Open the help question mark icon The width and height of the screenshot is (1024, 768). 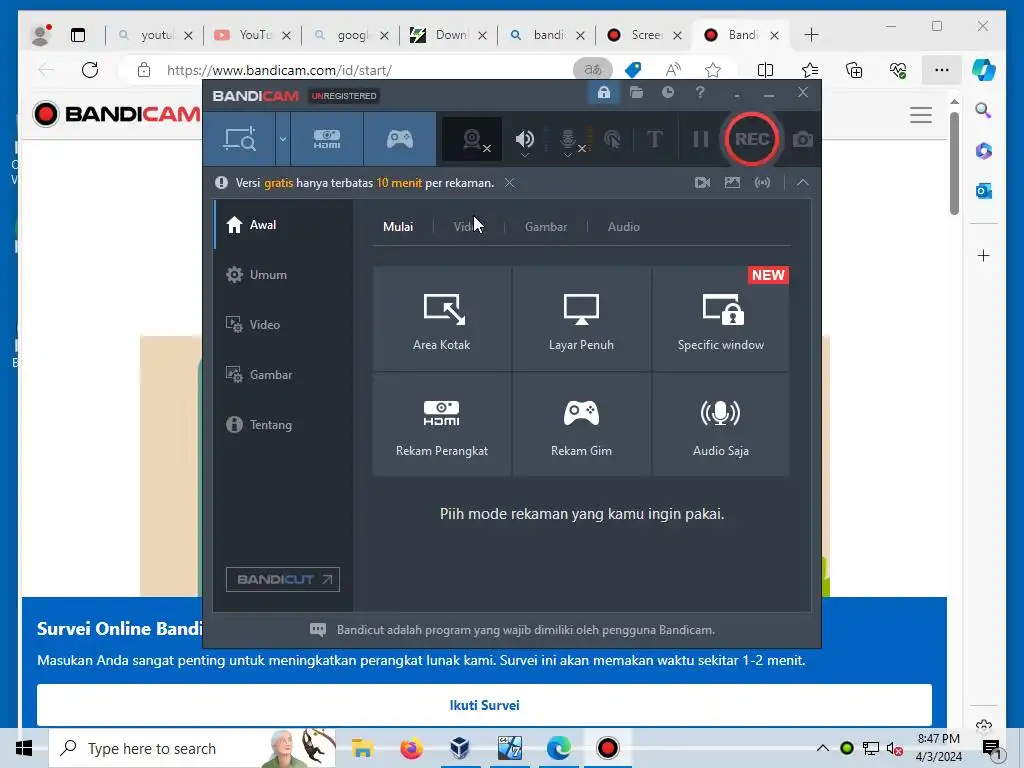pos(700,93)
